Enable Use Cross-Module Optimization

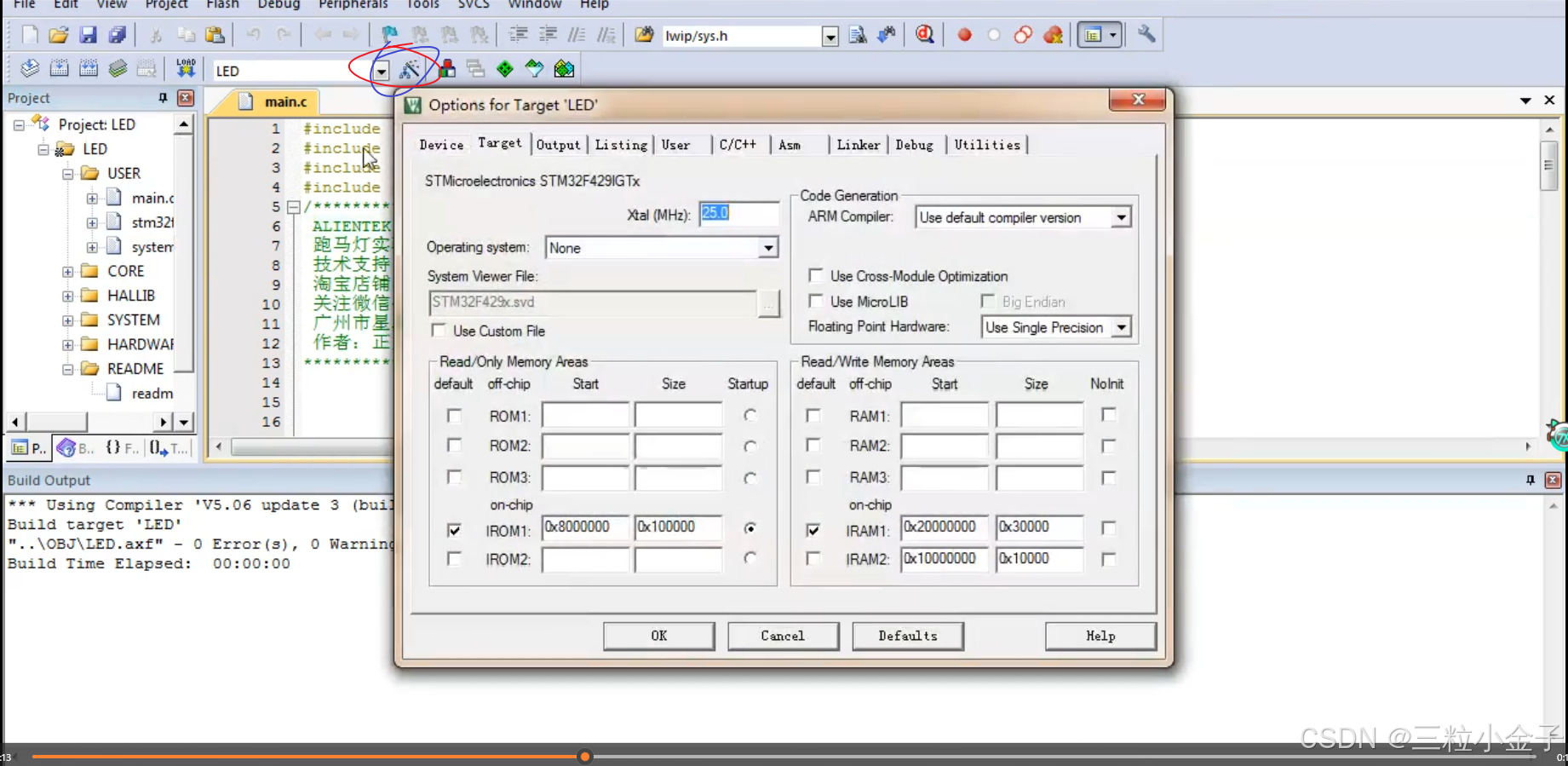(816, 276)
